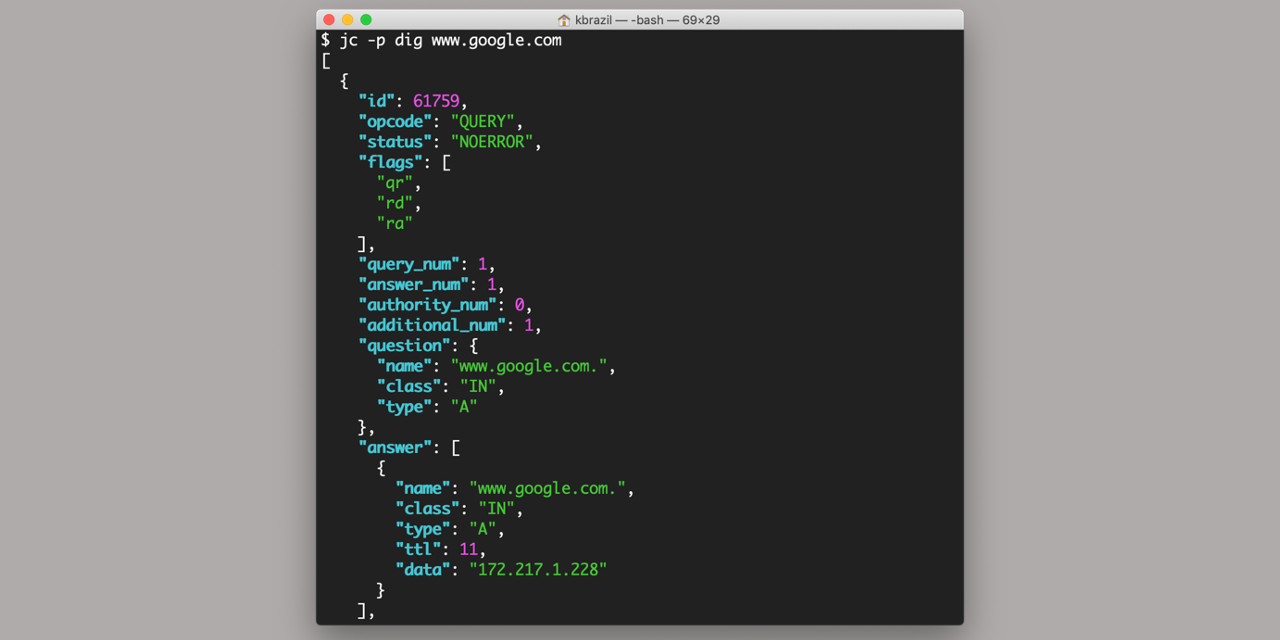Image resolution: width=1280 pixels, height=640 pixels.
Task: Select the "qr" flag entry
Action: 394,182
